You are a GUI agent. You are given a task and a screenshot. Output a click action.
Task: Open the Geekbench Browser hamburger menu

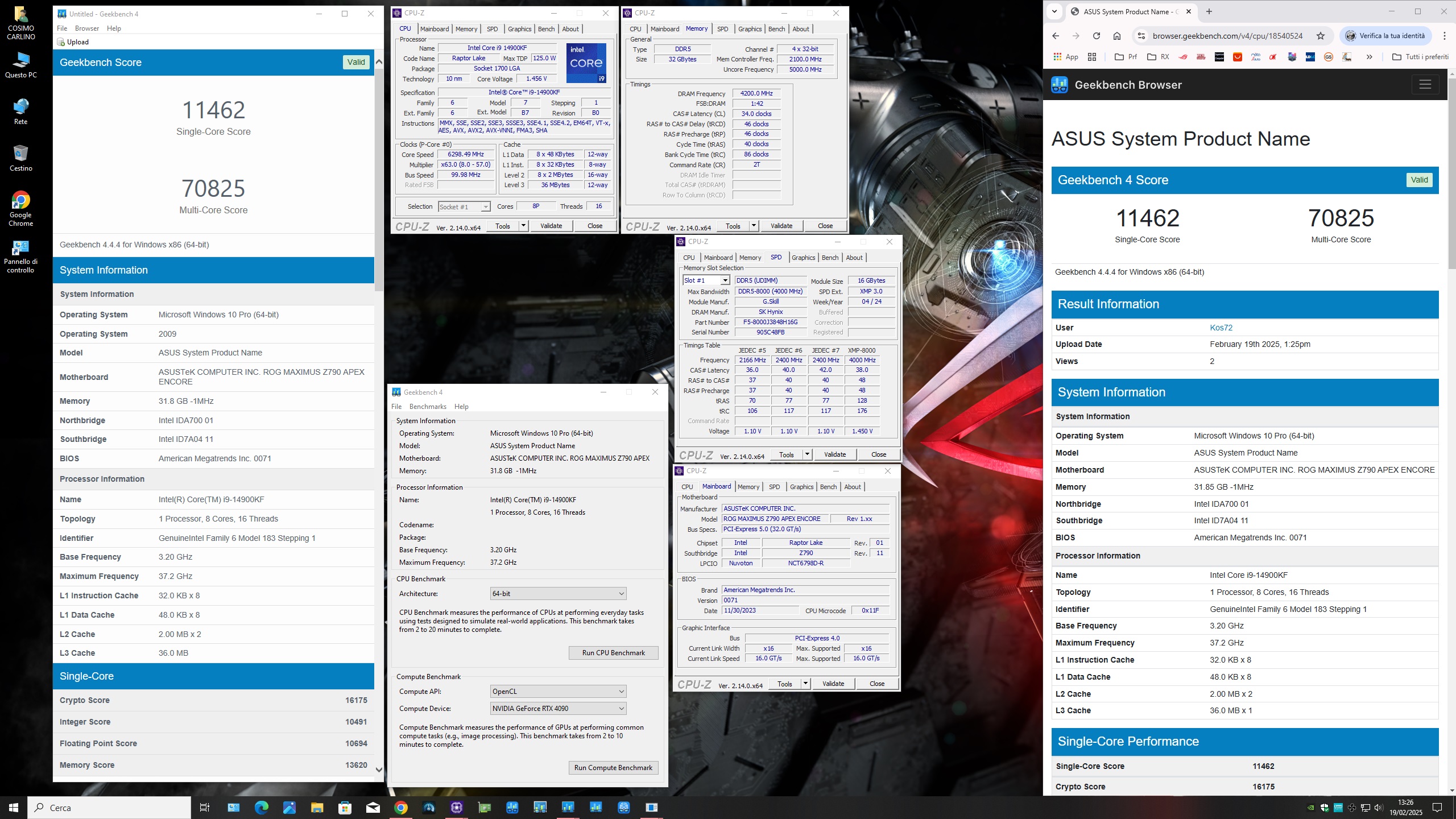pyautogui.click(x=1425, y=85)
